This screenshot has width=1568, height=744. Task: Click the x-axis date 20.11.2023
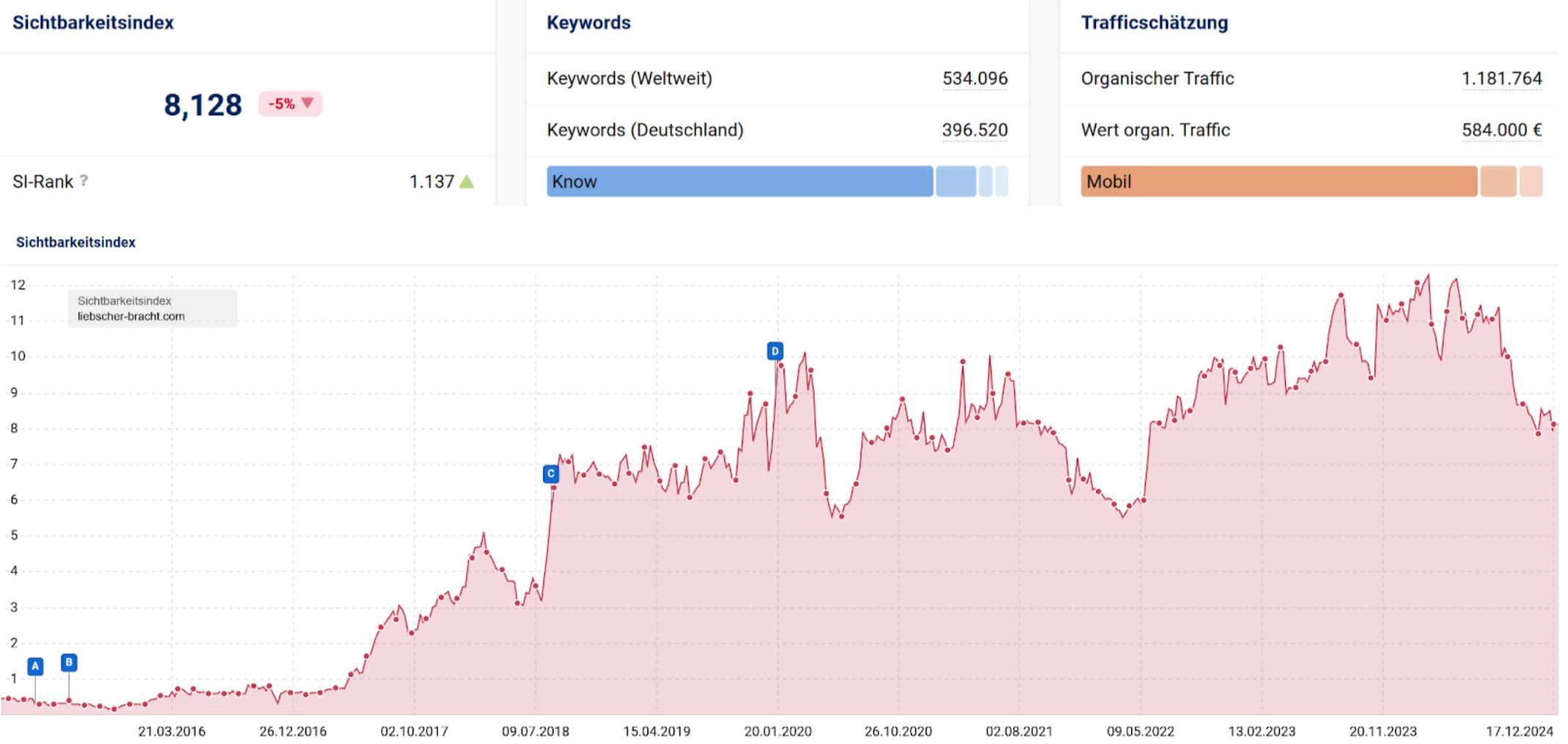click(x=1383, y=731)
